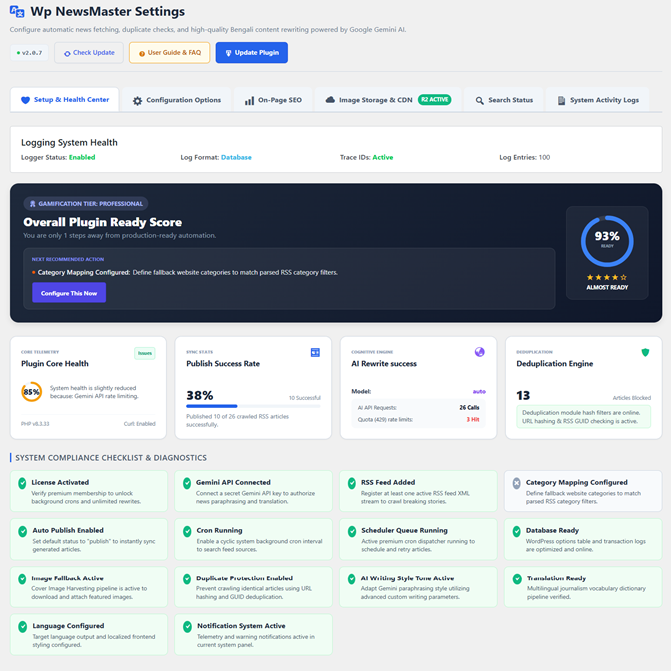The width and height of the screenshot is (671, 671).
Task: Click the R2 ACTIVE badge
Action: (x=434, y=100)
